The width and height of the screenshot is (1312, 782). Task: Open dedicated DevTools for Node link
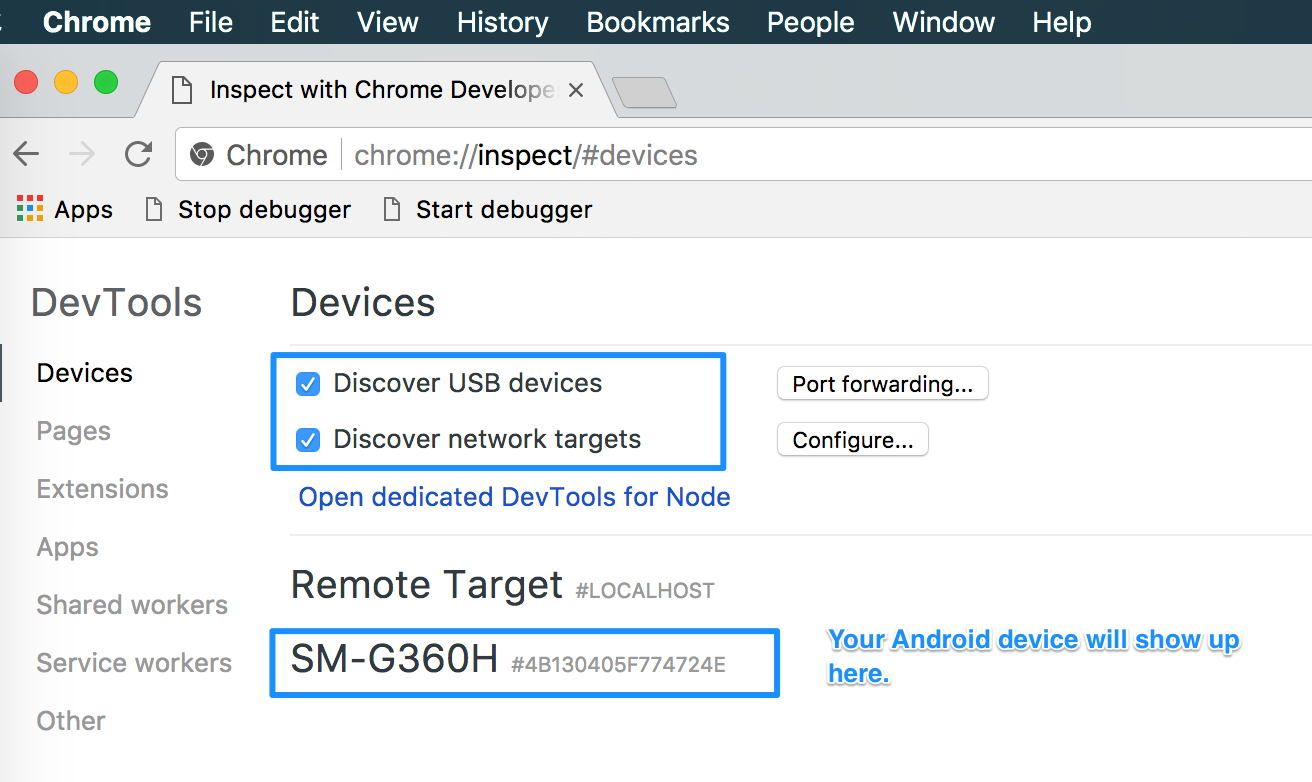[515, 497]
